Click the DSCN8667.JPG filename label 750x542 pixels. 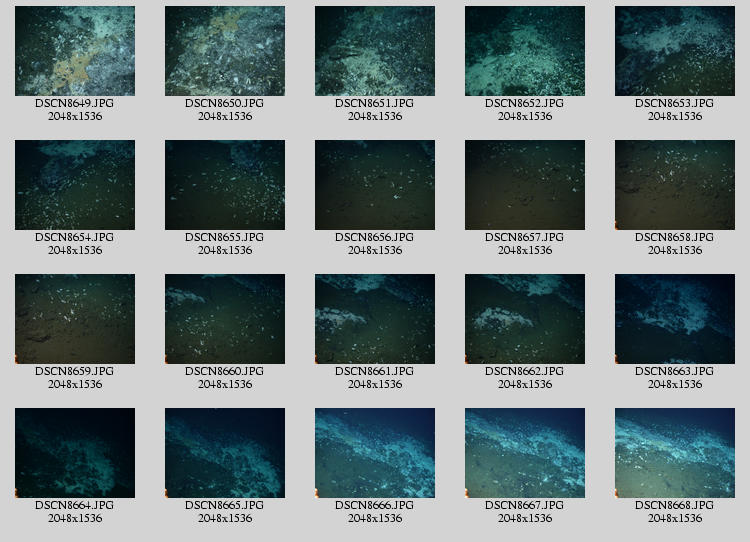tap(525, 506)
